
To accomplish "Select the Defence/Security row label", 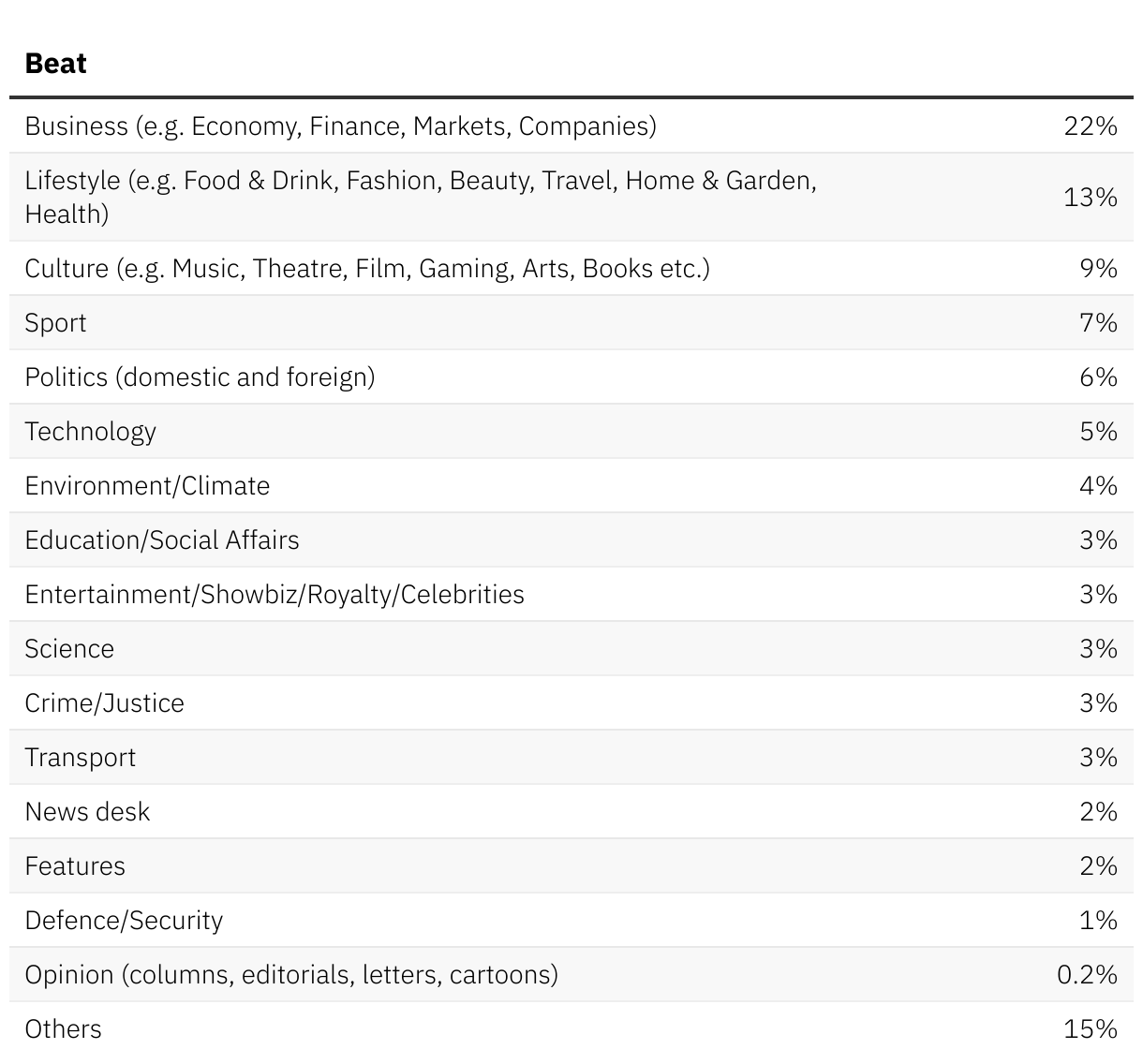I will pyautogui.click(x=124, y=921).
